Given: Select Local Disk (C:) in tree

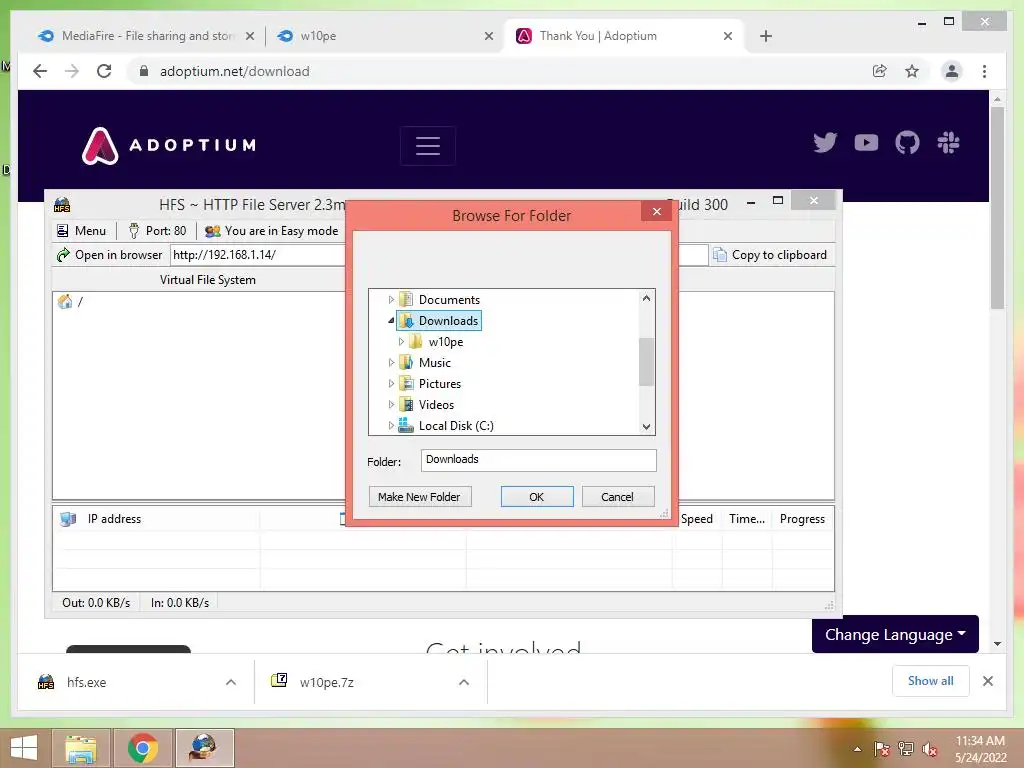Looking at the screenshot, I should pos(456,425).
